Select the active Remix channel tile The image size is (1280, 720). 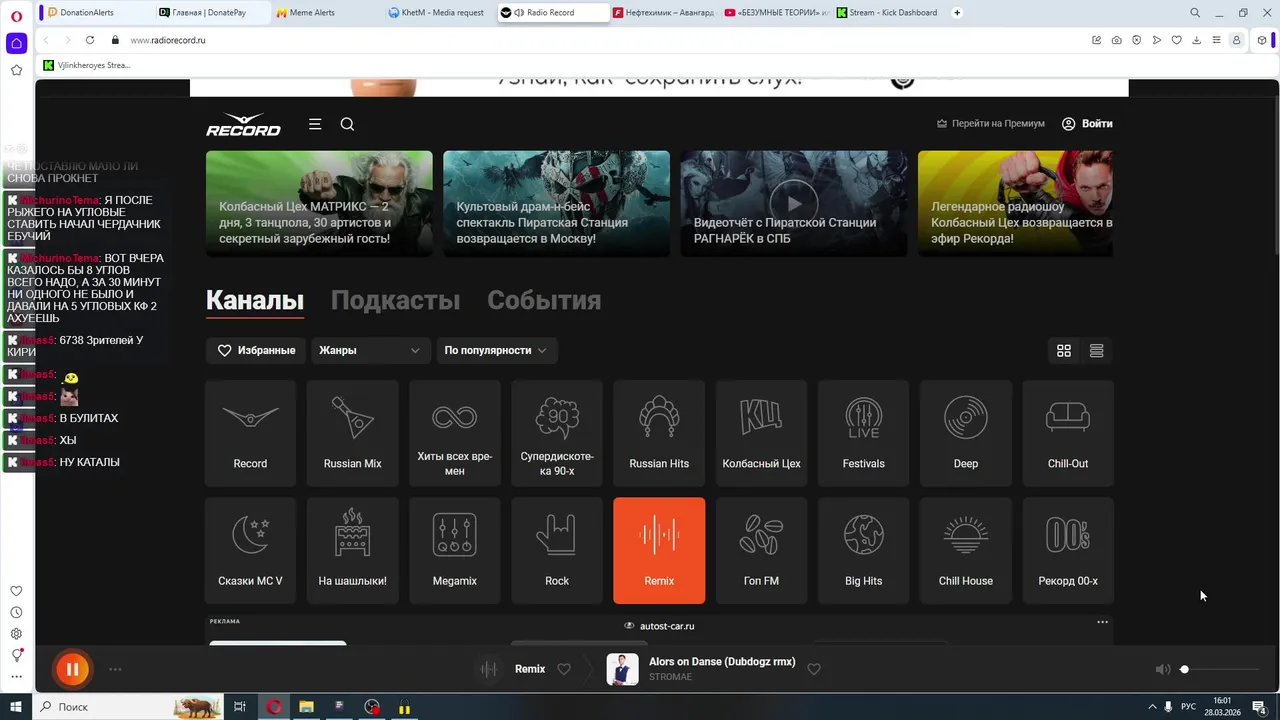tap(659, 551)
